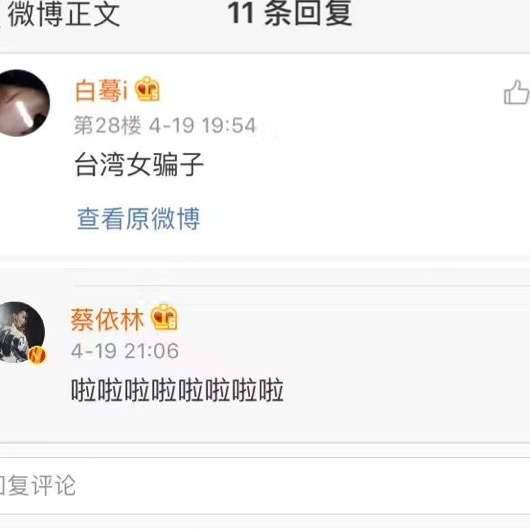This screenshot has width=530, height=530.
Task: Go back to 微博正文
Action: click(x=64, y=14)
